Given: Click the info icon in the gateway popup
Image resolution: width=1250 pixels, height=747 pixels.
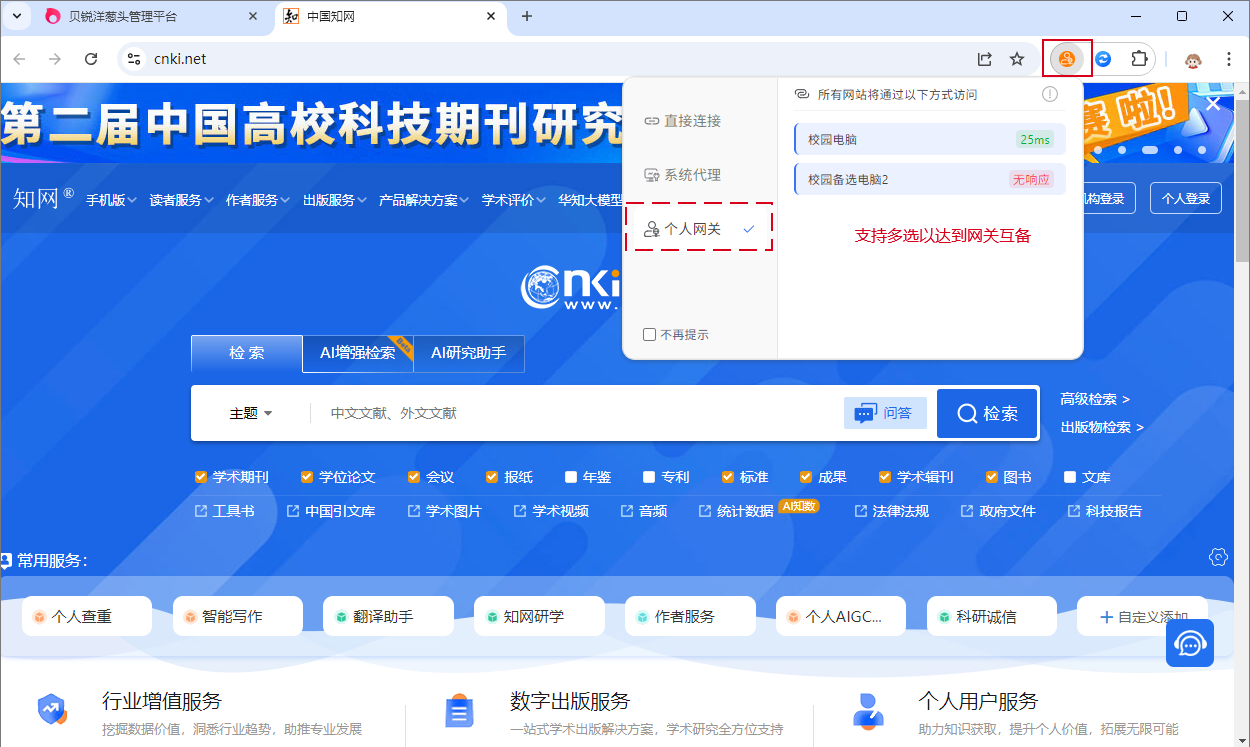Looking at the screenshot, I should [1050, 94].
